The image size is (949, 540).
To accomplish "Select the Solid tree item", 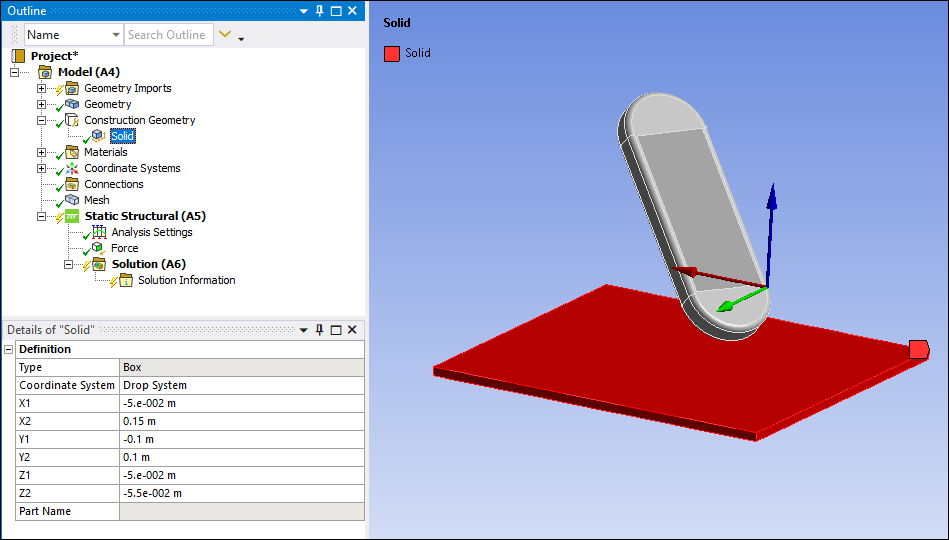I will click(122, 136).
